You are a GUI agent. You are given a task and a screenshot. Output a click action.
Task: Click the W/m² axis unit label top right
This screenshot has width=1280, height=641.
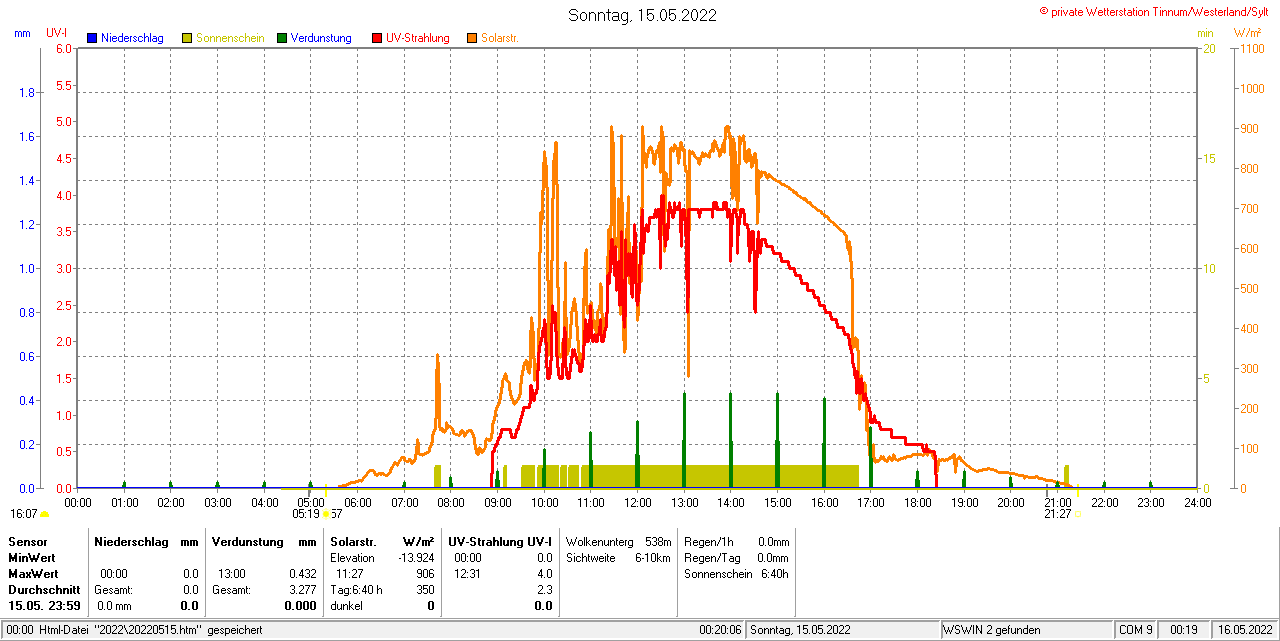pyautogui.click(x=1248, y=33)
